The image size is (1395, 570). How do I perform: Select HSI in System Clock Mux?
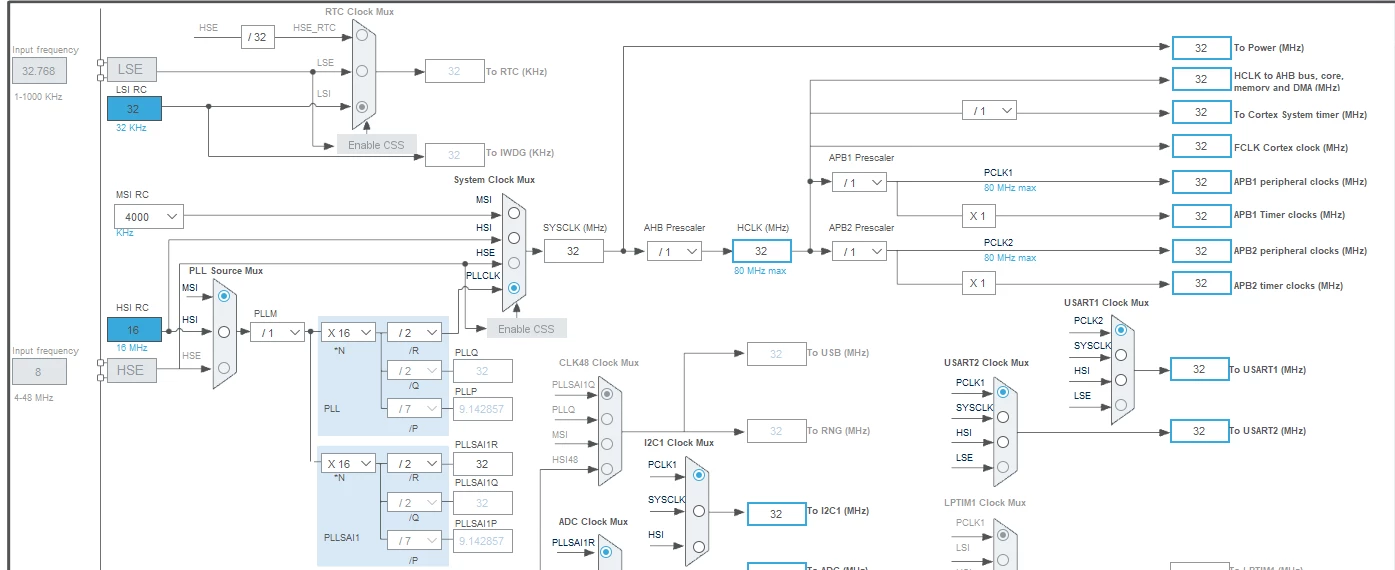point(514,238)
